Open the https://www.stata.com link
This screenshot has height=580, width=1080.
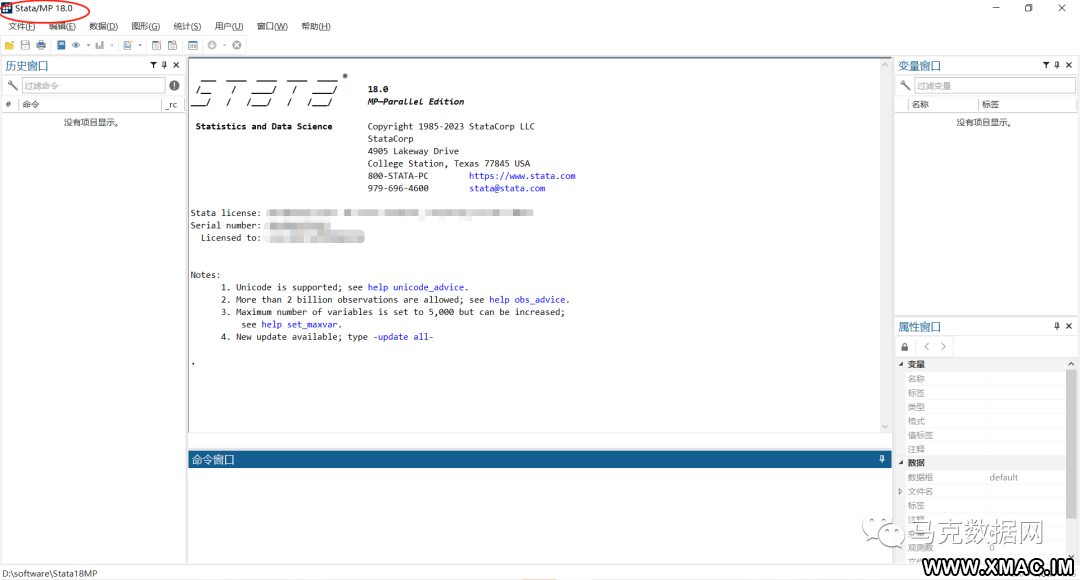pyautogui.click(x=522, y=176)
